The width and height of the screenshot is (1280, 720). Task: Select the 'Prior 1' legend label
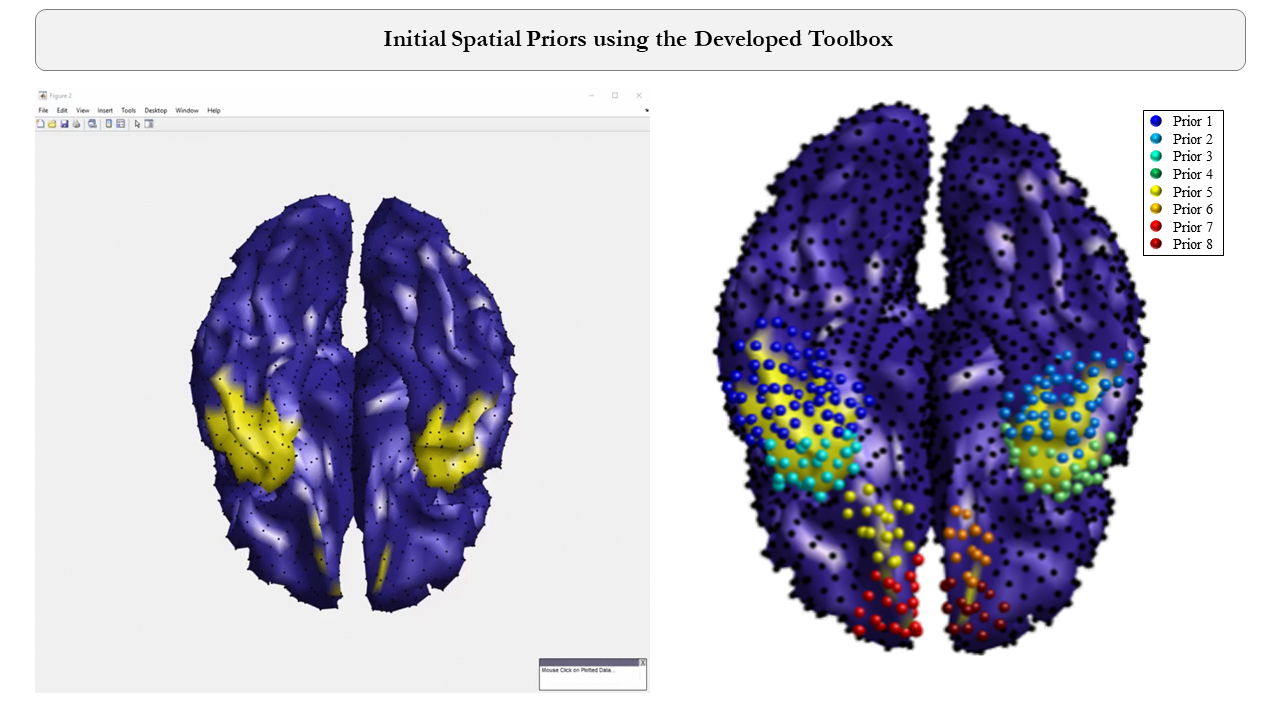[1193, 121]
